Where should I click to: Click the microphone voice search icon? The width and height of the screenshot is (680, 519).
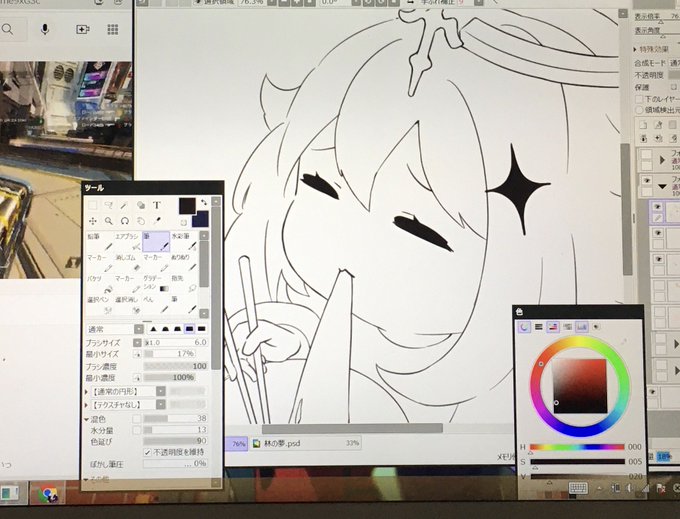pyautogui.click(x=45, y=29)
